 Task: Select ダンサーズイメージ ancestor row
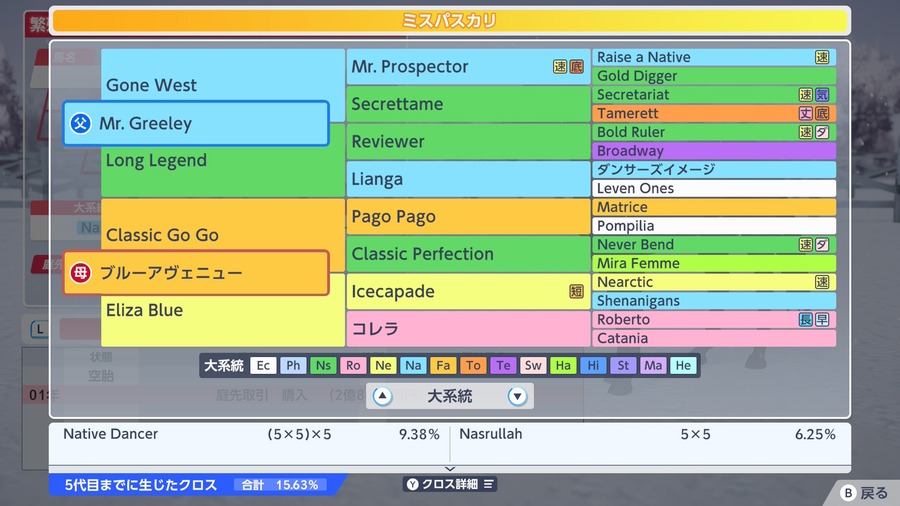pos(713,169)
